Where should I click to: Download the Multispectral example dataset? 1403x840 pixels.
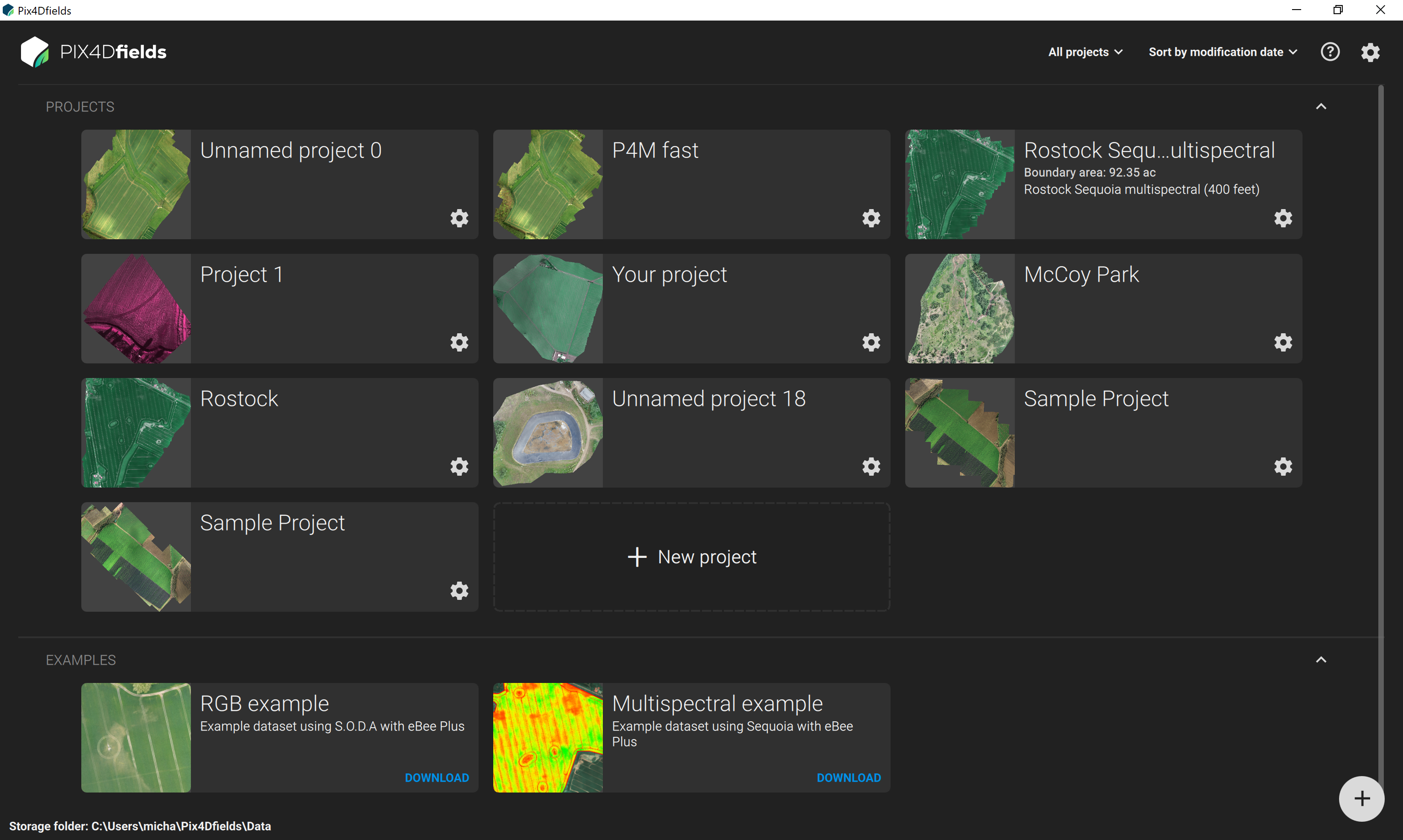pos(848,778)
